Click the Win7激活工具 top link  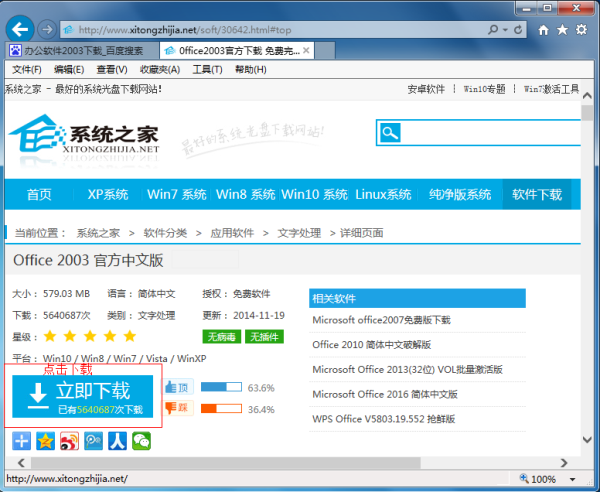coord(551,89)
